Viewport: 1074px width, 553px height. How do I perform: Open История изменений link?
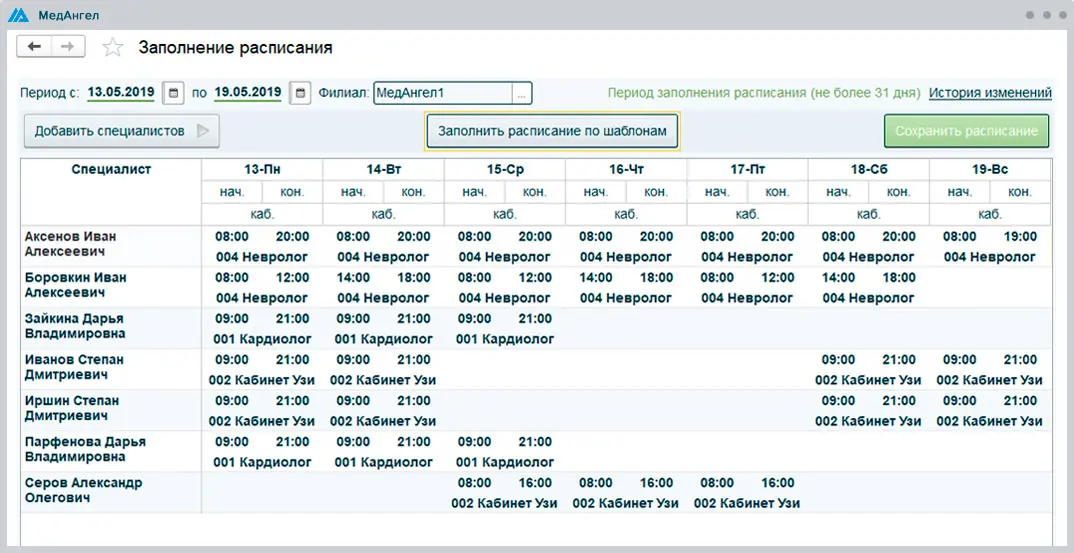tap(989, 93)
